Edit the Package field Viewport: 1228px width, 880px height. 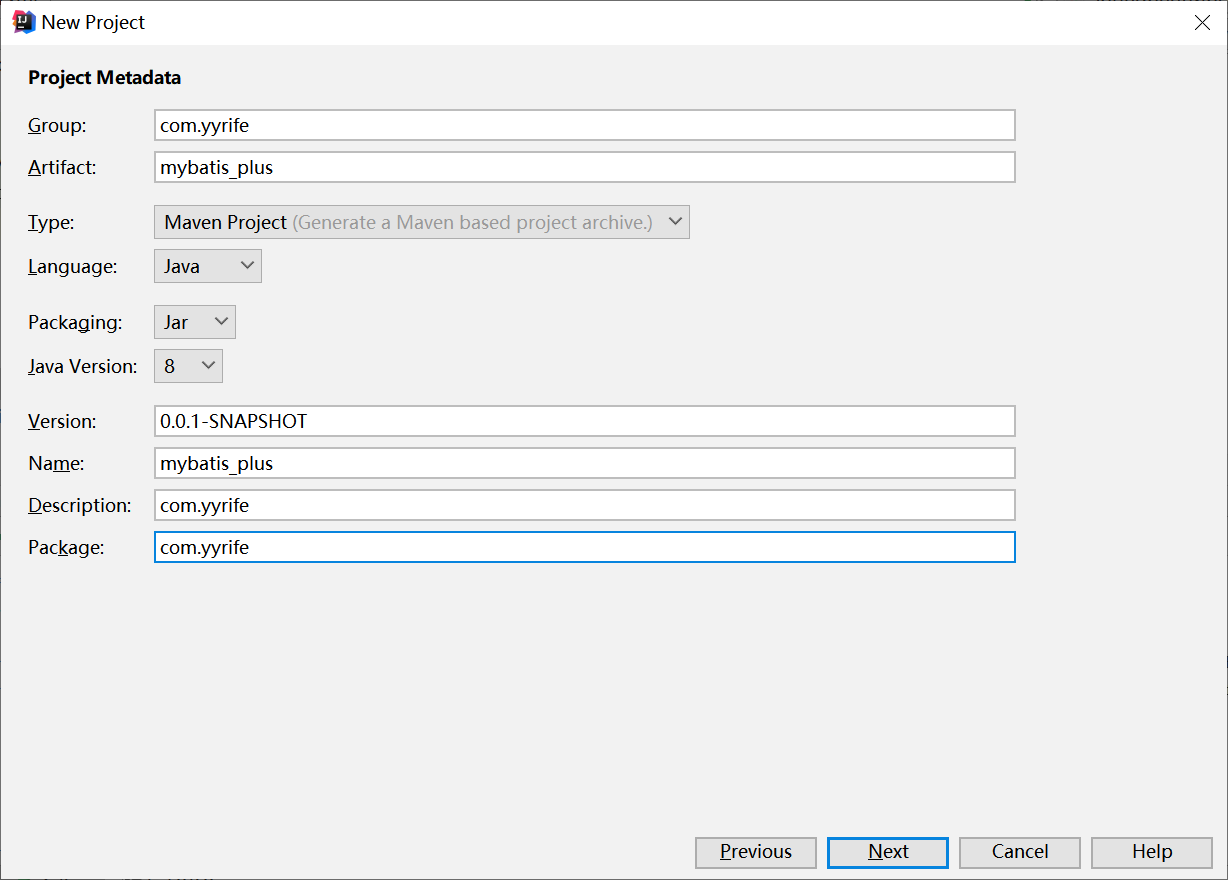pyautogui.click(x=585, y=547)
